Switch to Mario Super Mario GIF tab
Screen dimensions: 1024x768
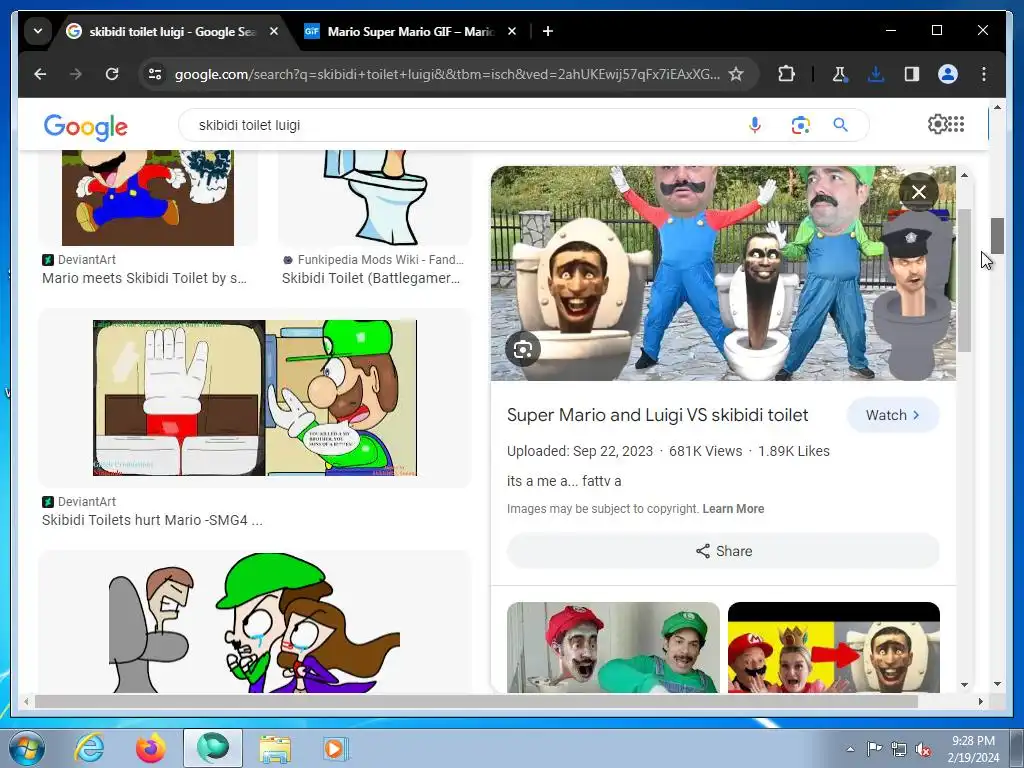tap(410, 31)
